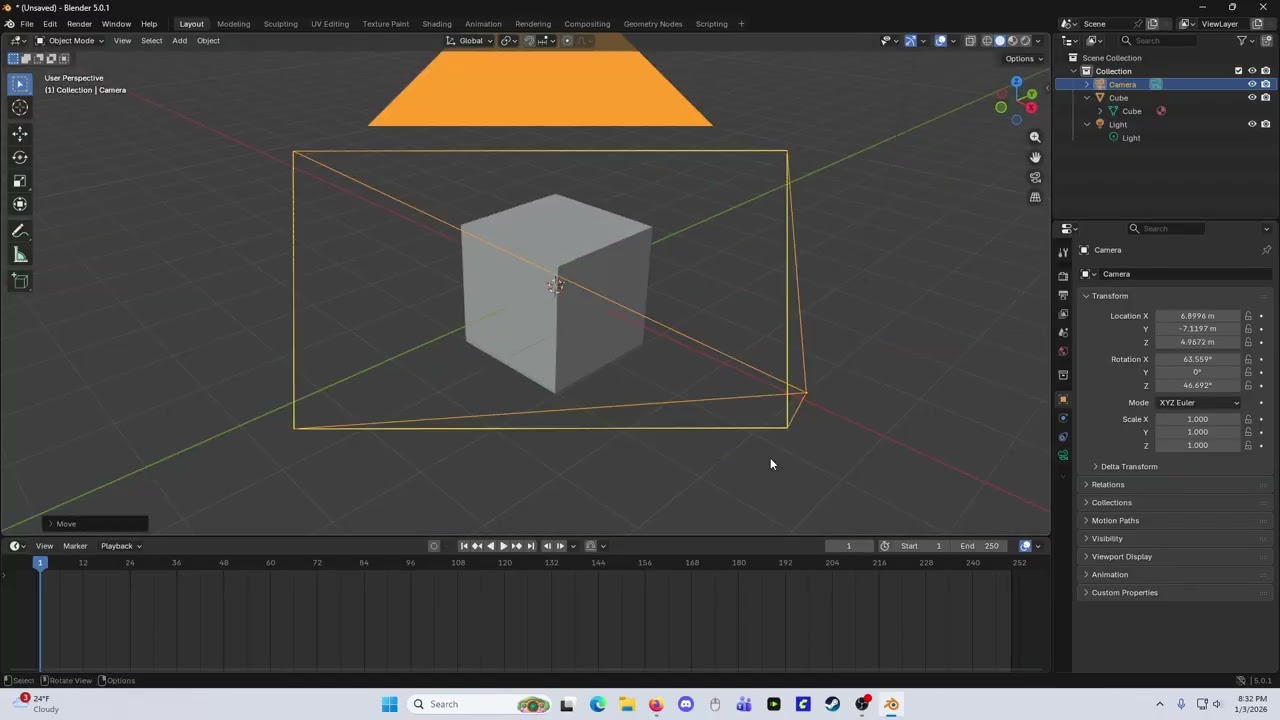Expand the Move operator panel
Image resolution: width=1280 pixels, height=720 pixels.
click(x=96, y=524)
